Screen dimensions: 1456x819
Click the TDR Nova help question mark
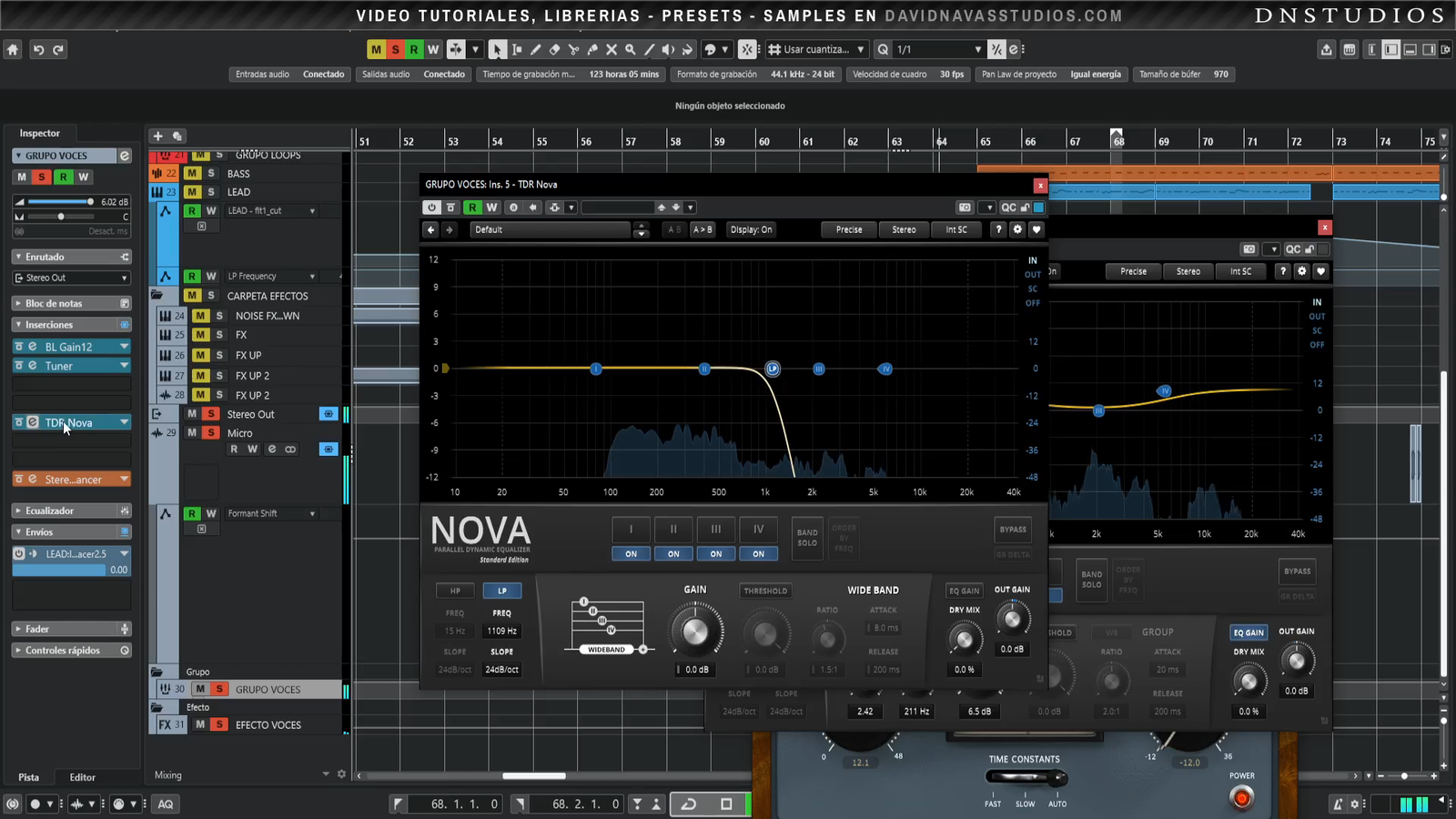click(x=998, y=230)
